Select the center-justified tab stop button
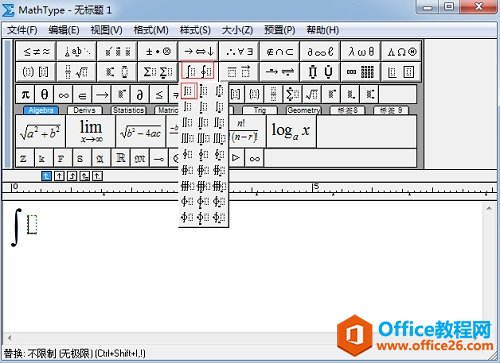Screen dimensions: 500x363 [x=59, y=176]
